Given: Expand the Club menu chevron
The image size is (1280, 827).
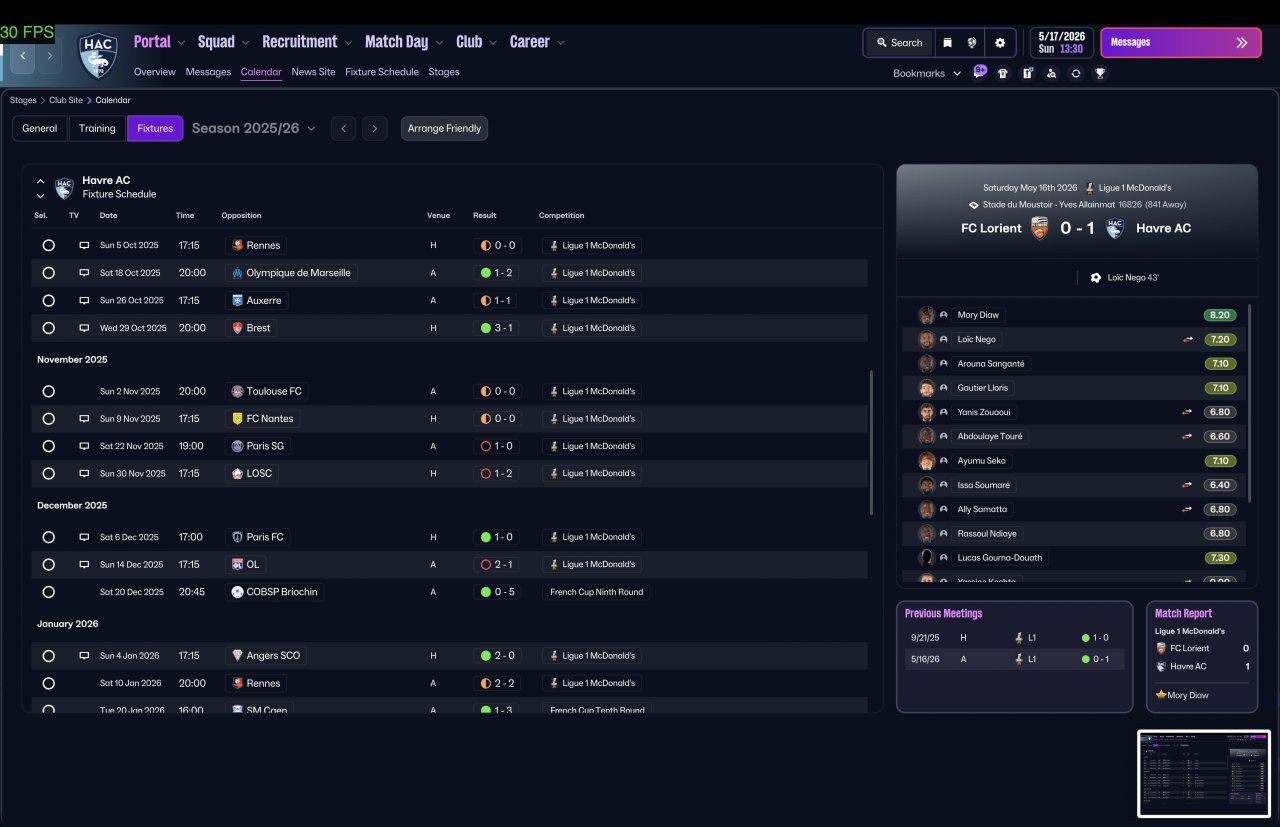Looking at the screenshot, I should point(493,42).
